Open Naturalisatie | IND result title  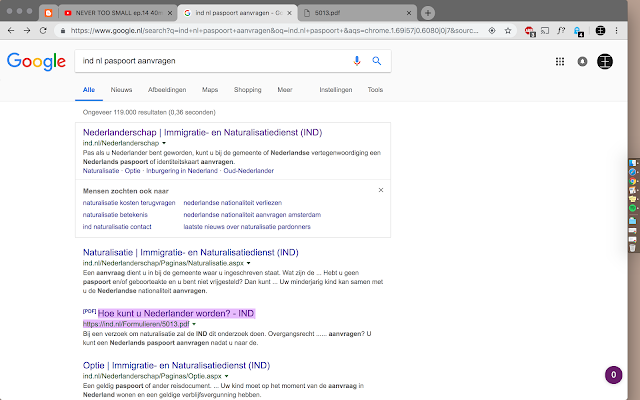pyautogui.click(x=191, y=253)
